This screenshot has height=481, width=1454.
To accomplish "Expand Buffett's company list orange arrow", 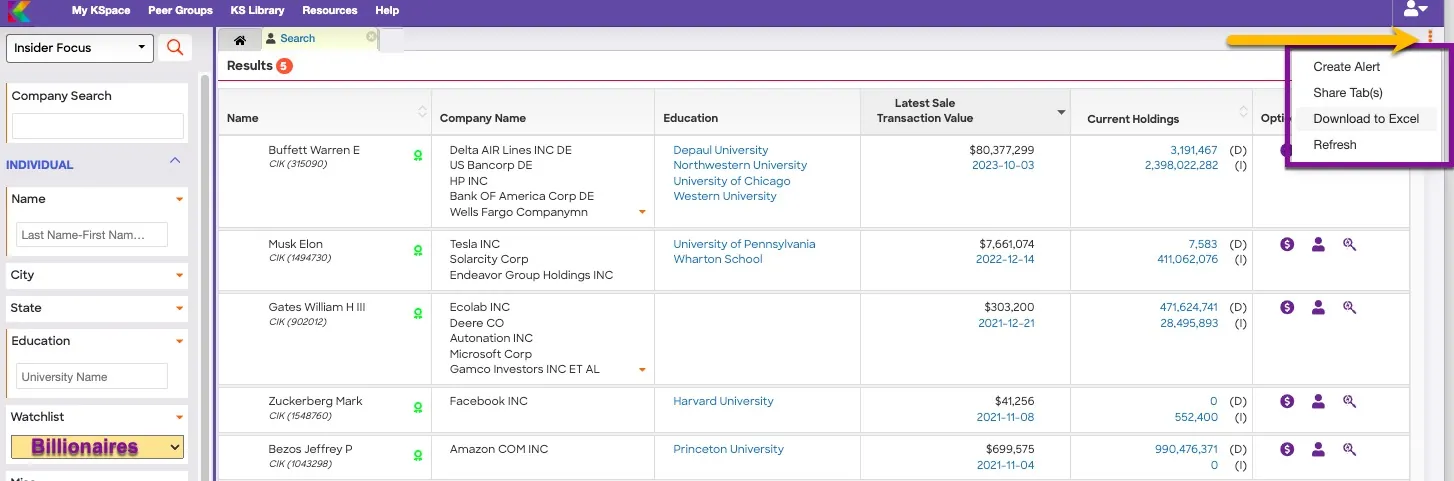I will pyautogui.click(x=642, y=212).
